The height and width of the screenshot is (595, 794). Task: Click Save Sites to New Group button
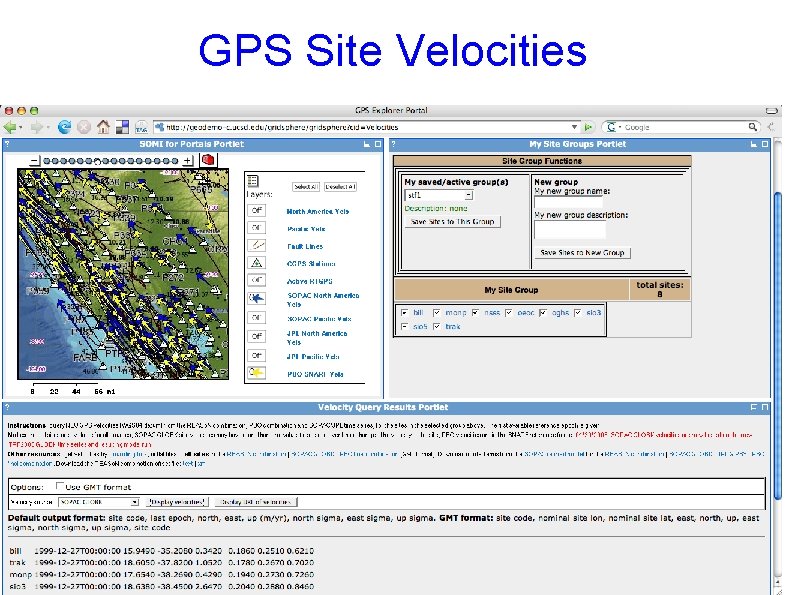pyautogui.click(x=582, y=253)
